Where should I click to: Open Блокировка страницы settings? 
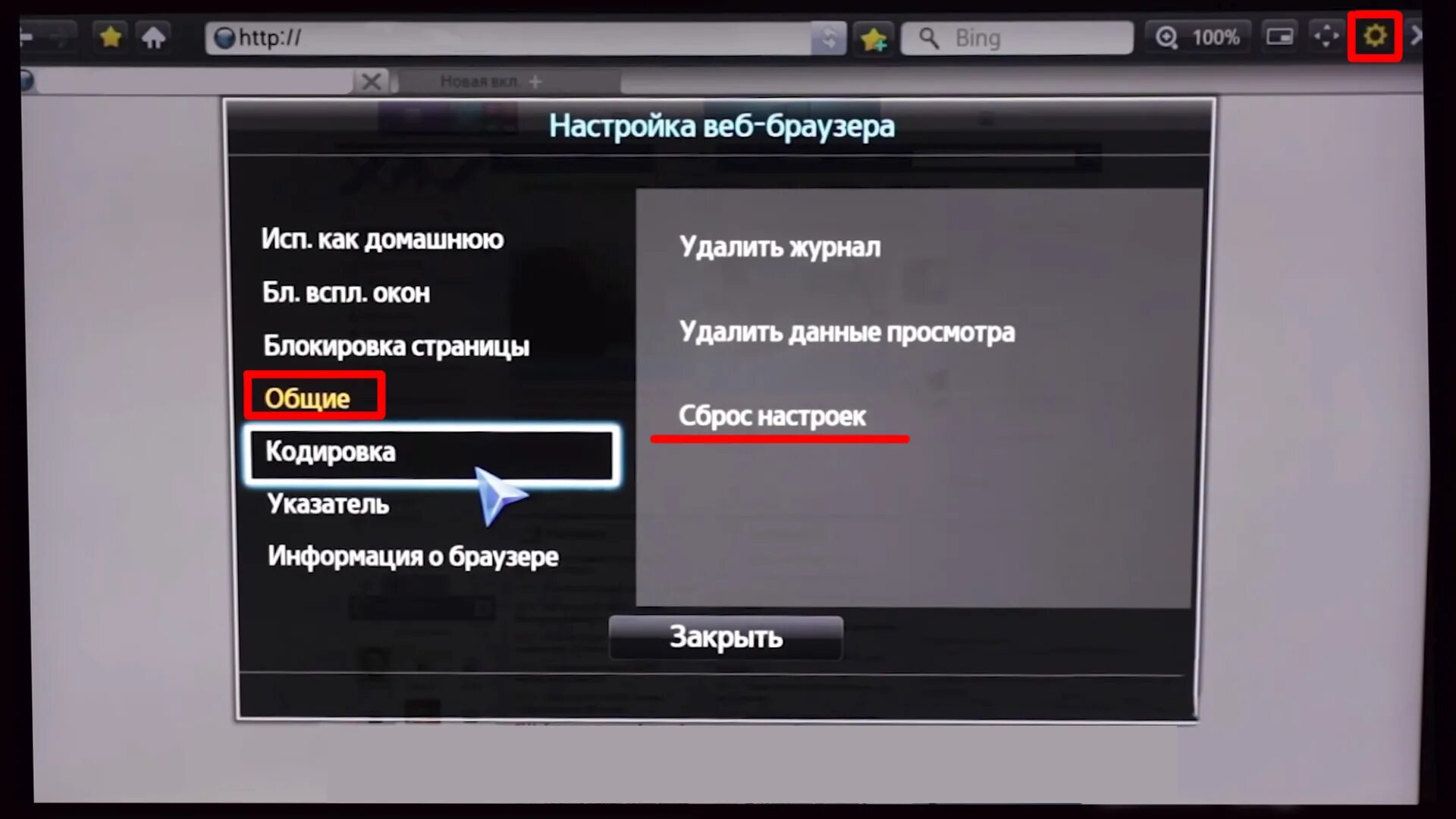pyautogui.click(x=397, y=345)
